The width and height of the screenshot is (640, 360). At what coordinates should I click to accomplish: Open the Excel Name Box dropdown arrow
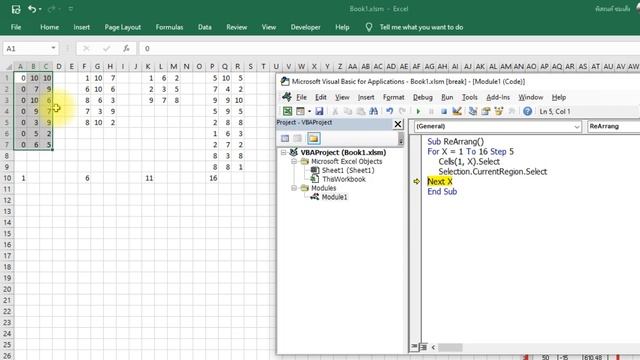tap(53, 48)
